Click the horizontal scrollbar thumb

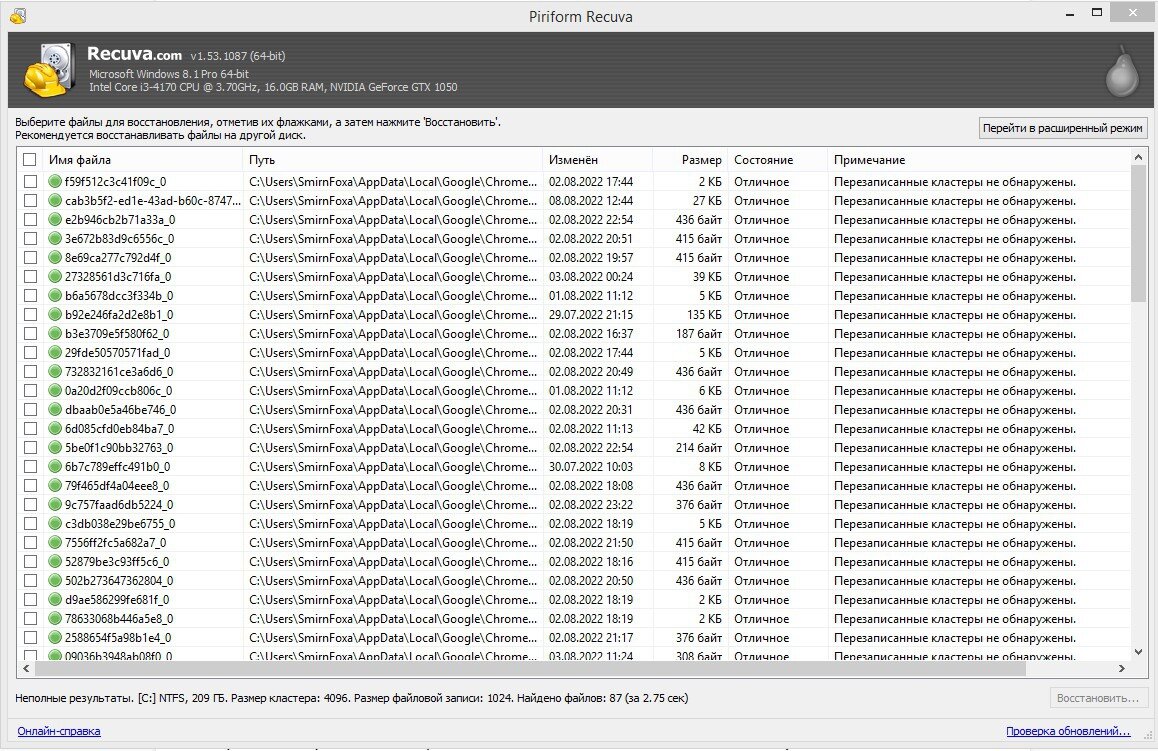[x=530, y=668]
